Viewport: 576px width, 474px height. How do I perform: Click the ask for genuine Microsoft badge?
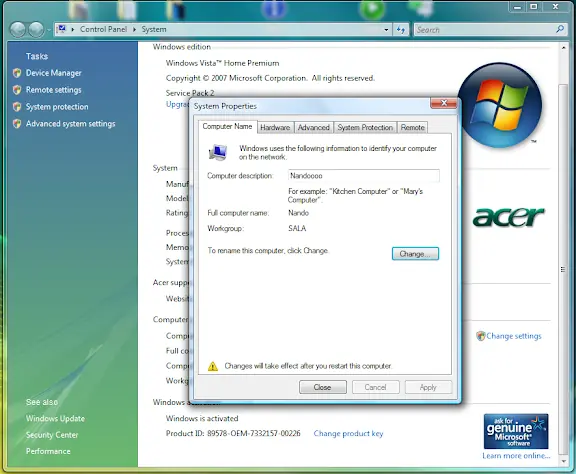coord(516,431)
